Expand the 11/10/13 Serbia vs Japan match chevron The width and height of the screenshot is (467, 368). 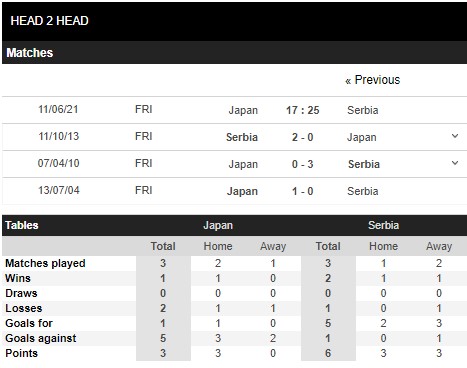455,136
